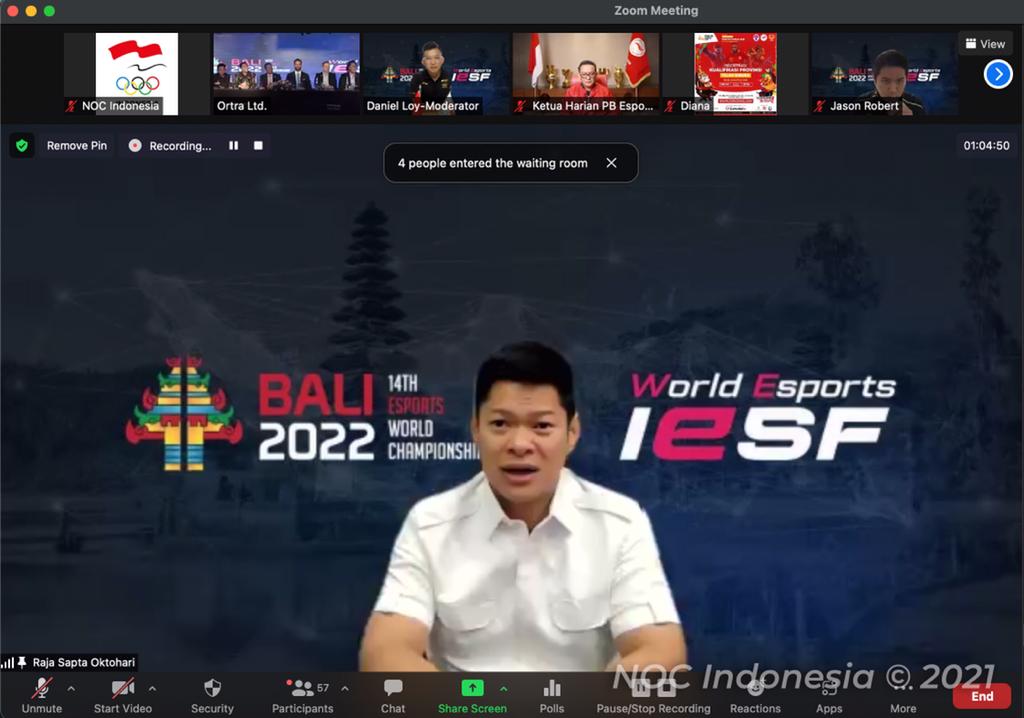The image size is (1024, 718).
Task: Pause the recording at top left
Action: 233,146
